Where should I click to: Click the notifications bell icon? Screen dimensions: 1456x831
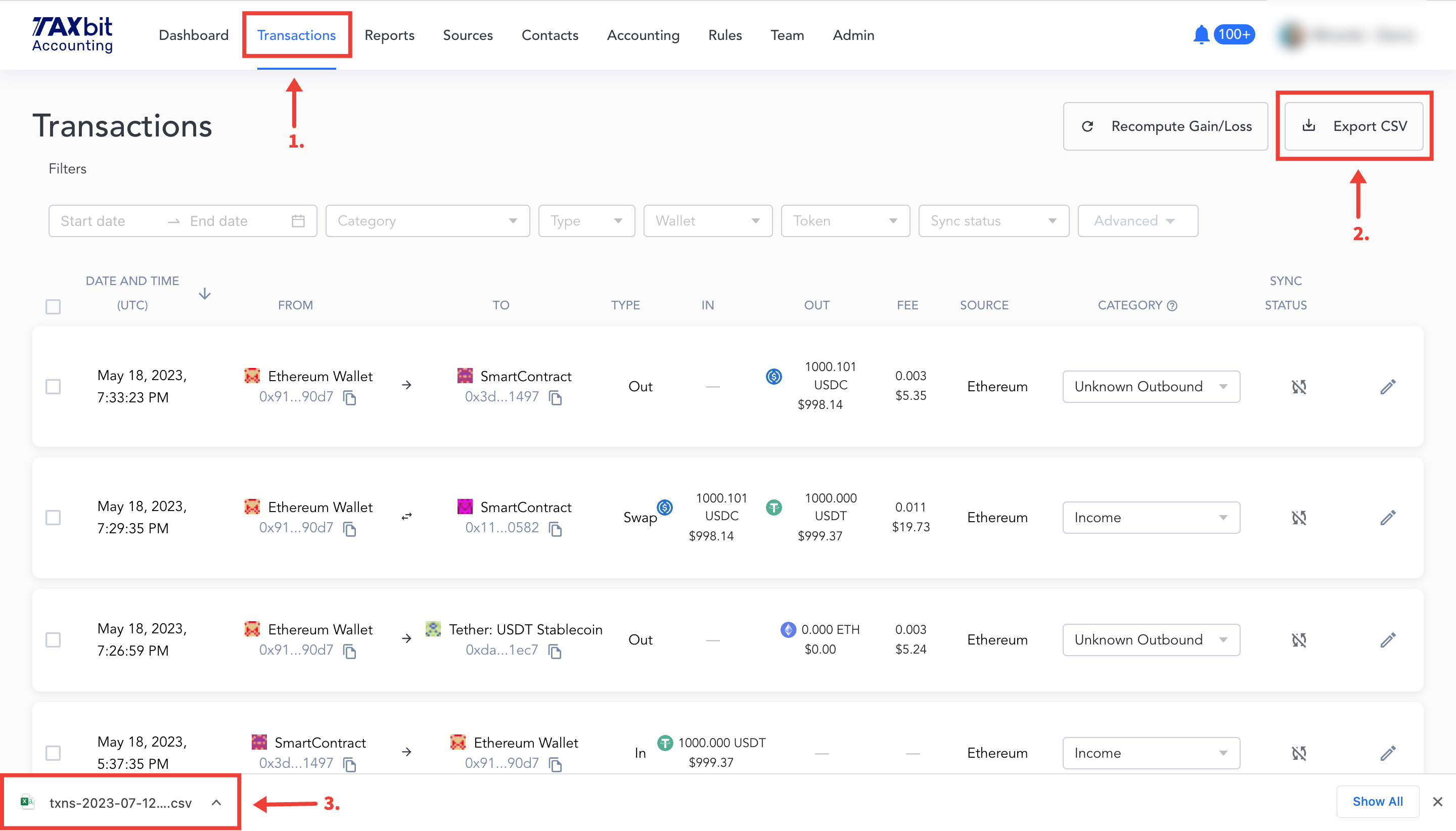1201,35
